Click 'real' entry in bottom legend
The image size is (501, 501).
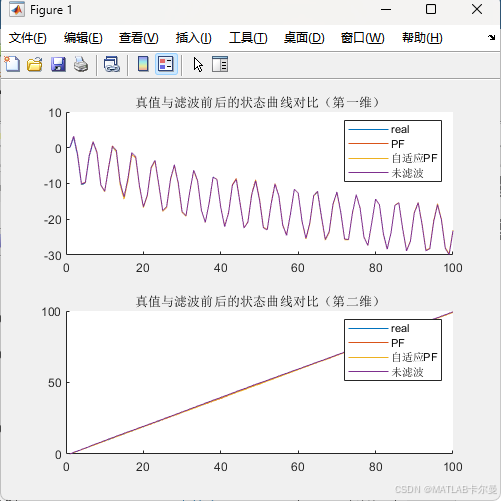[x=400, y=328]
